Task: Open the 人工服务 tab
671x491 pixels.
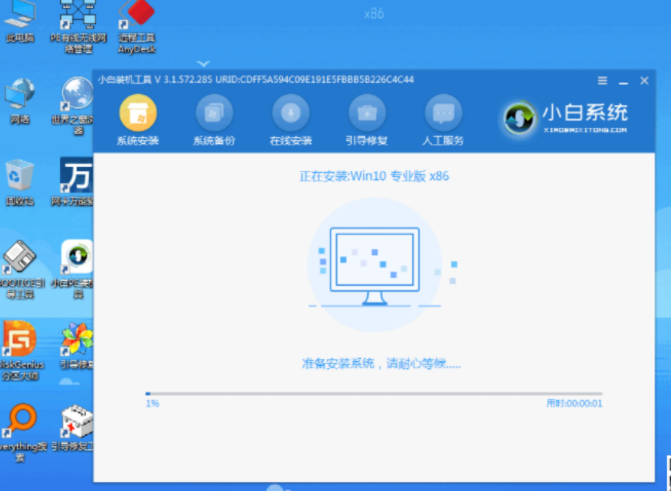Action: (x=443, y=121)
